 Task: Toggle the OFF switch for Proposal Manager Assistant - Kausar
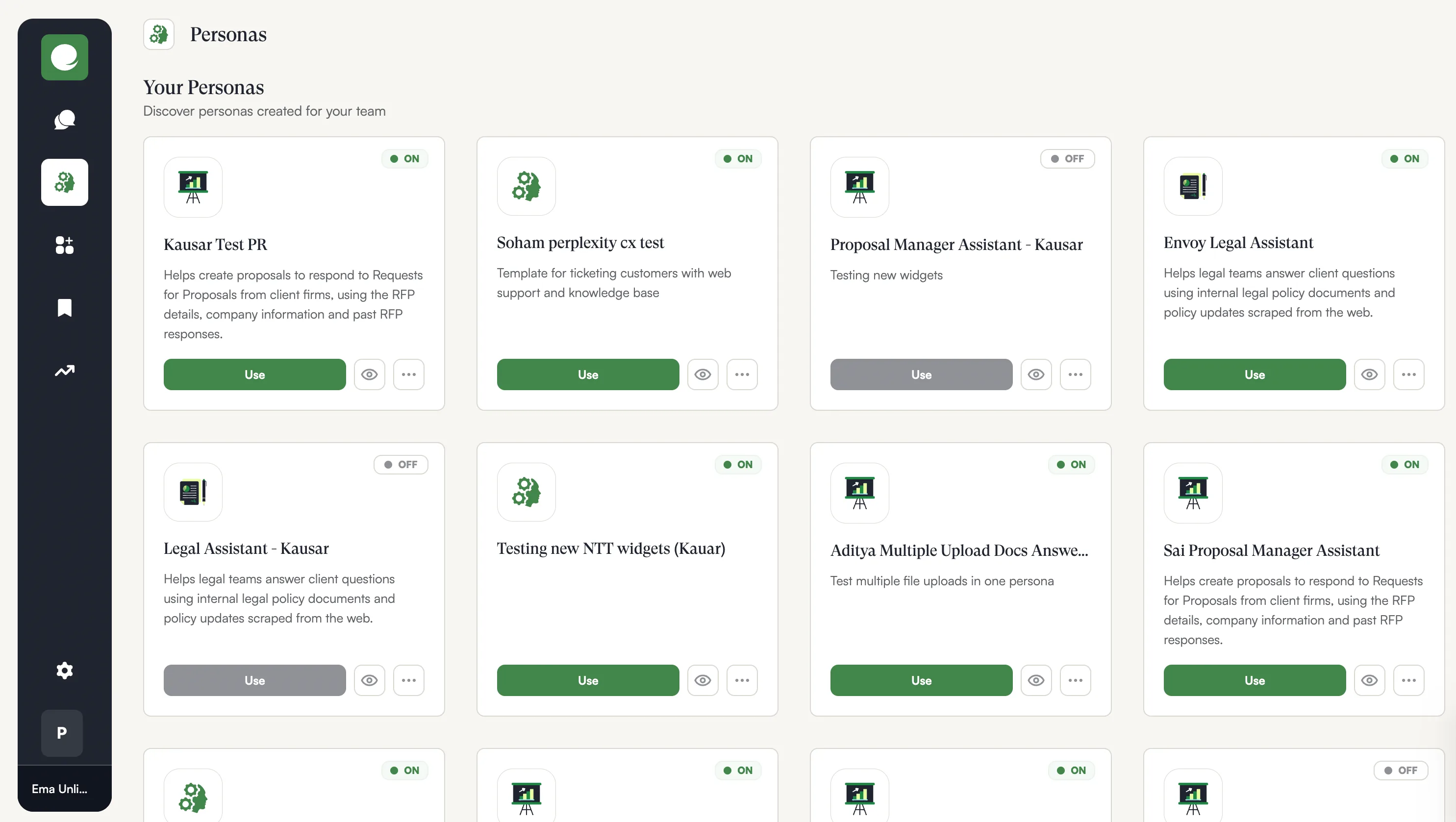1067,159
